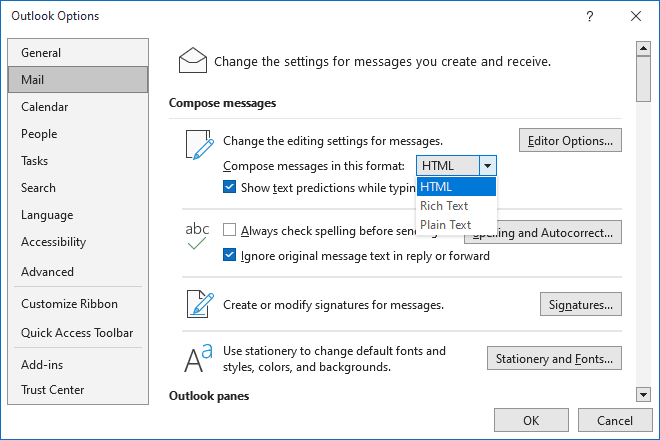The height and width of the screenshot is (440, 660).
Task: Click the envelope mail settings icon
Action: [193, 60]
